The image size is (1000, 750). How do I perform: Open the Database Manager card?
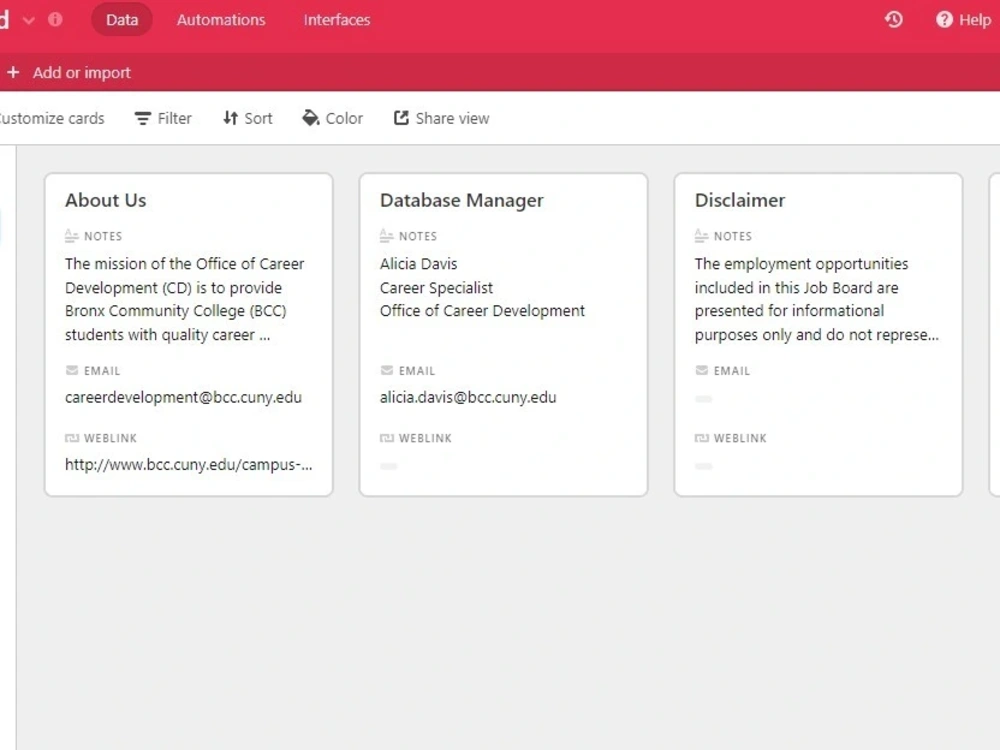[503, 334]
